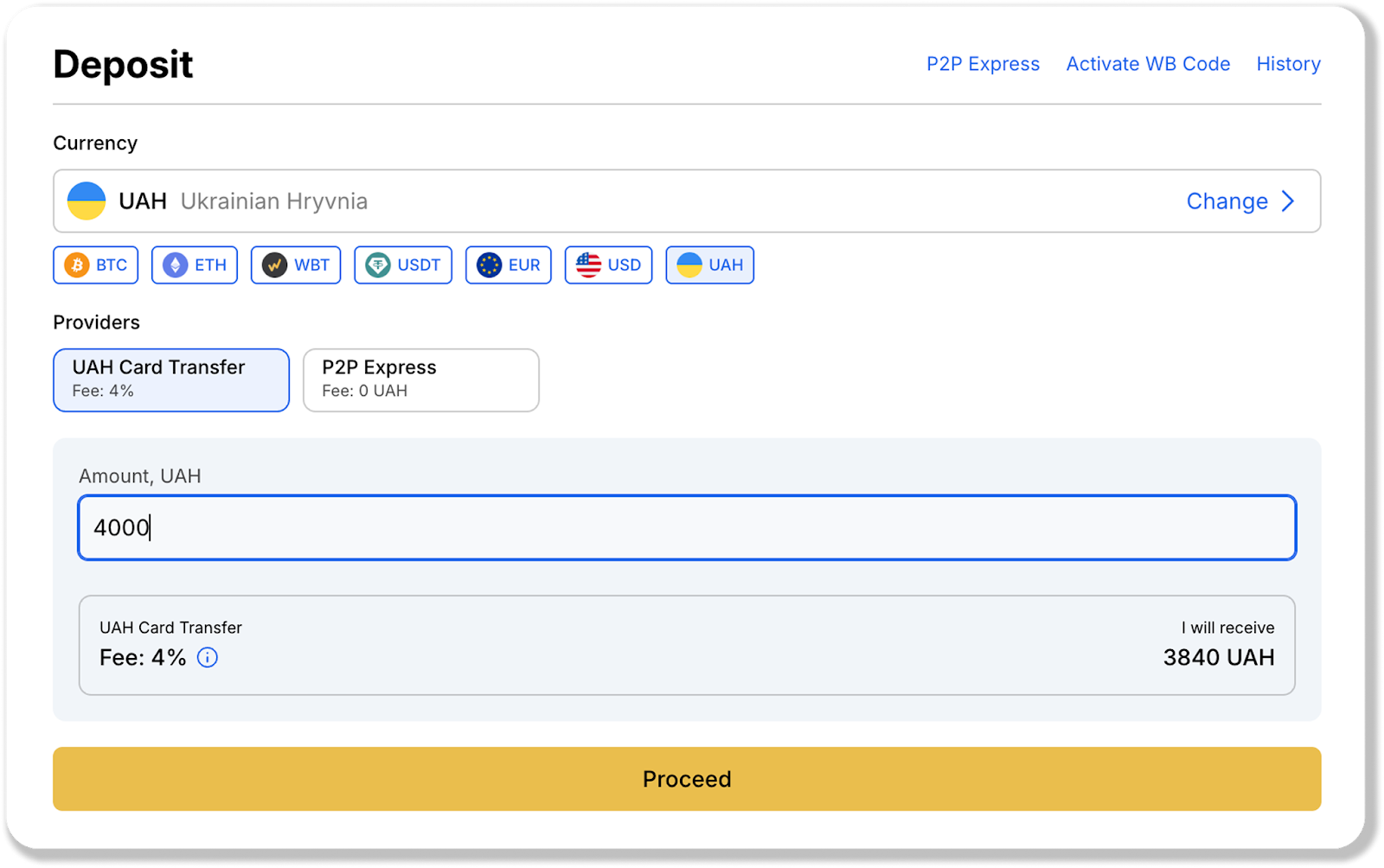
Task: Choose the EUR euro currency chip
Action: point(509,265)
